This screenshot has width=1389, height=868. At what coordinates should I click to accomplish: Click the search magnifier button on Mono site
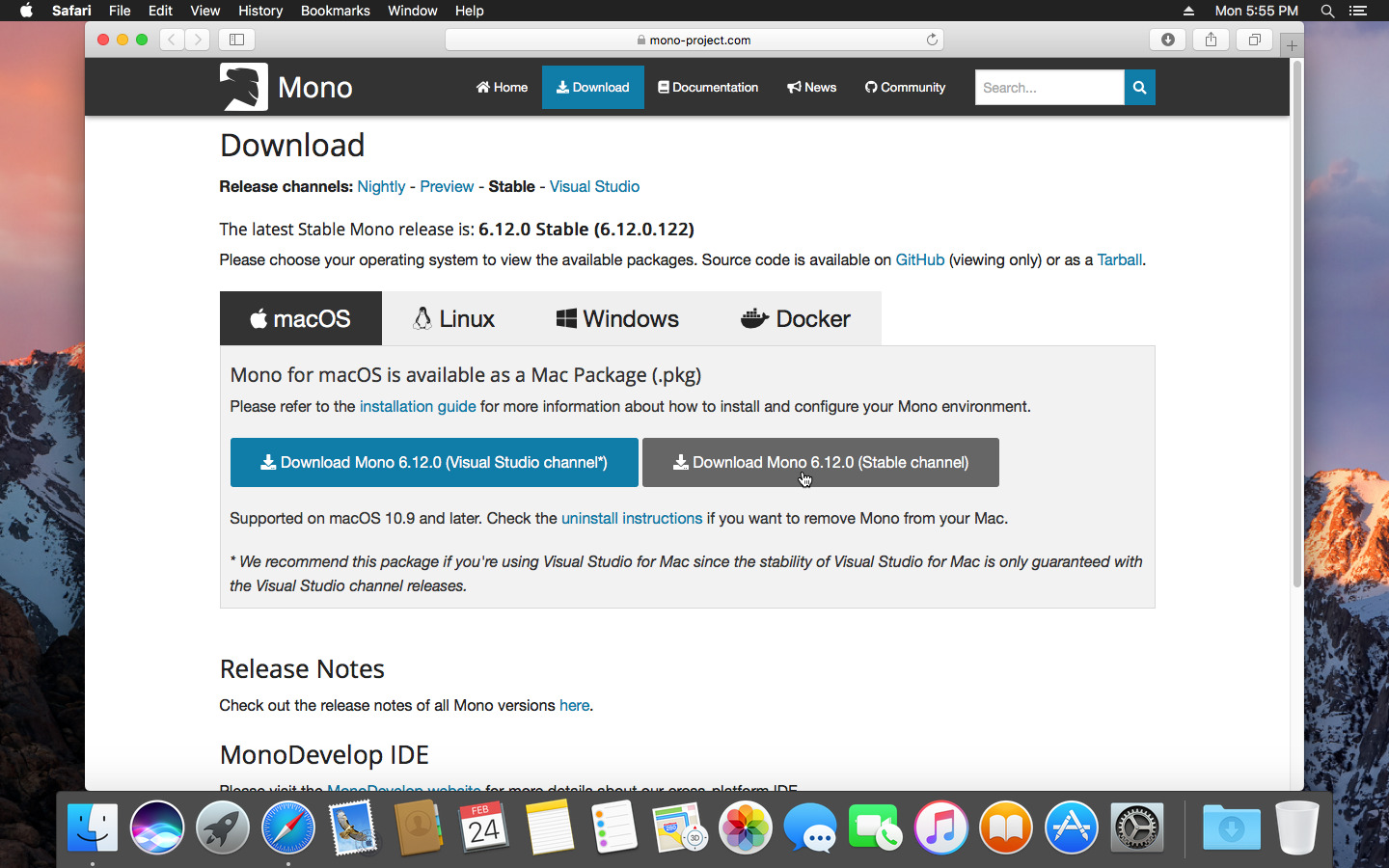point(1139,88)
